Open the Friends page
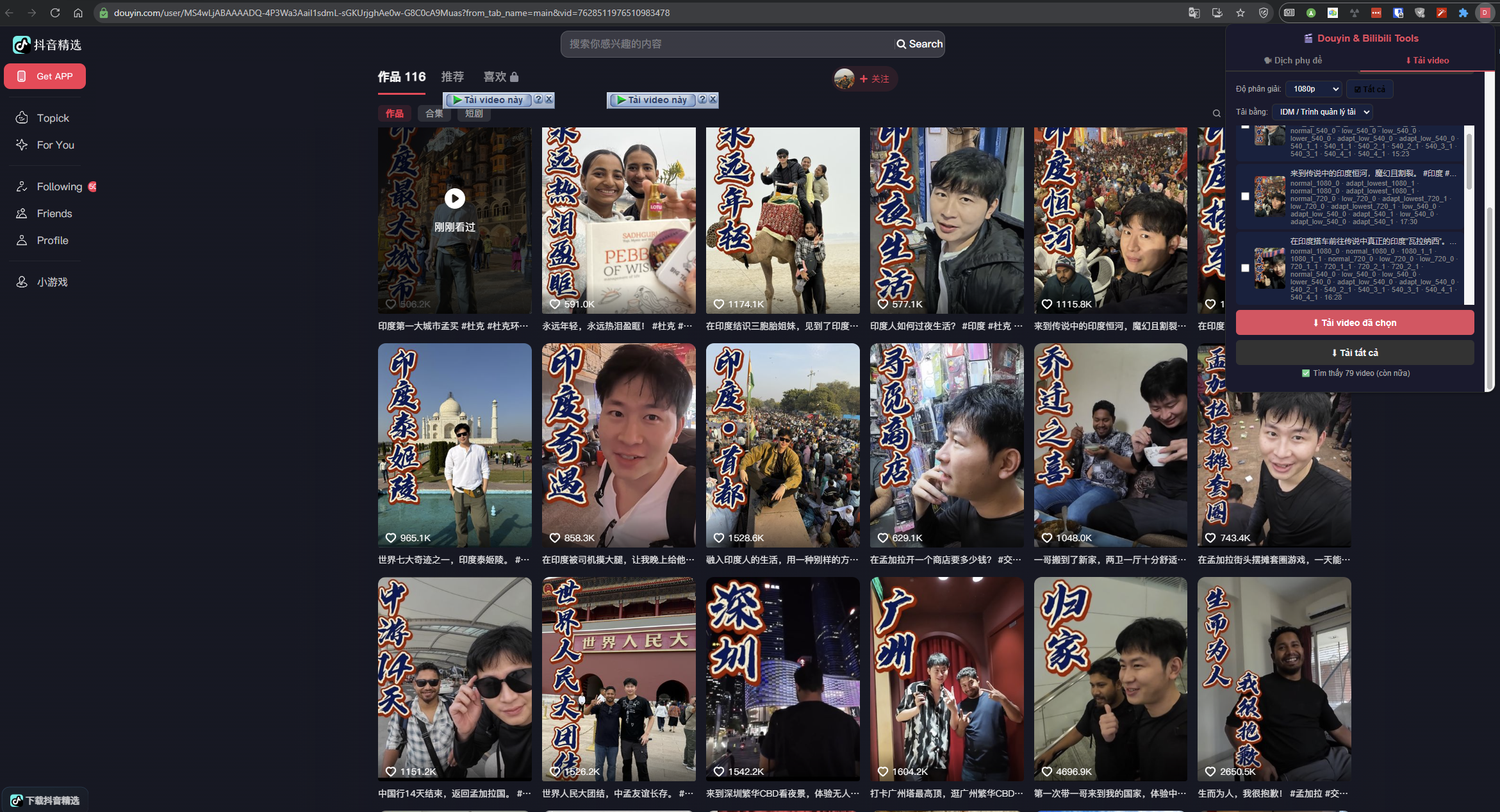 click(45, 213)
